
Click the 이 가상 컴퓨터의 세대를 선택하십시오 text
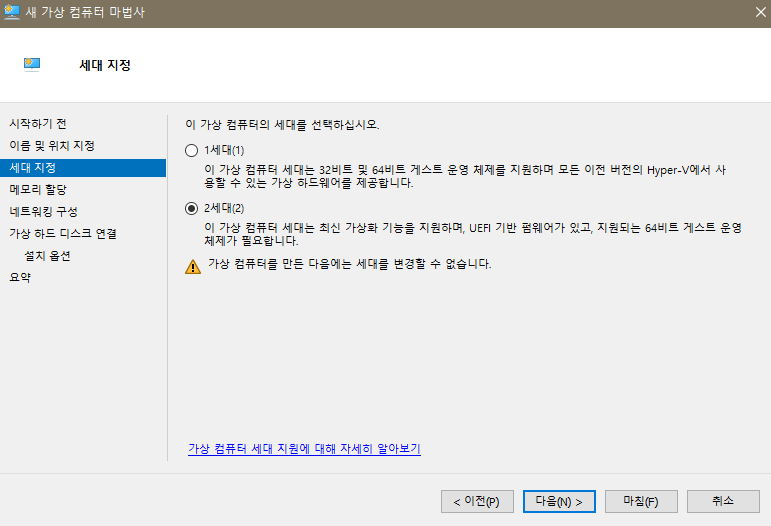[282, 124]
